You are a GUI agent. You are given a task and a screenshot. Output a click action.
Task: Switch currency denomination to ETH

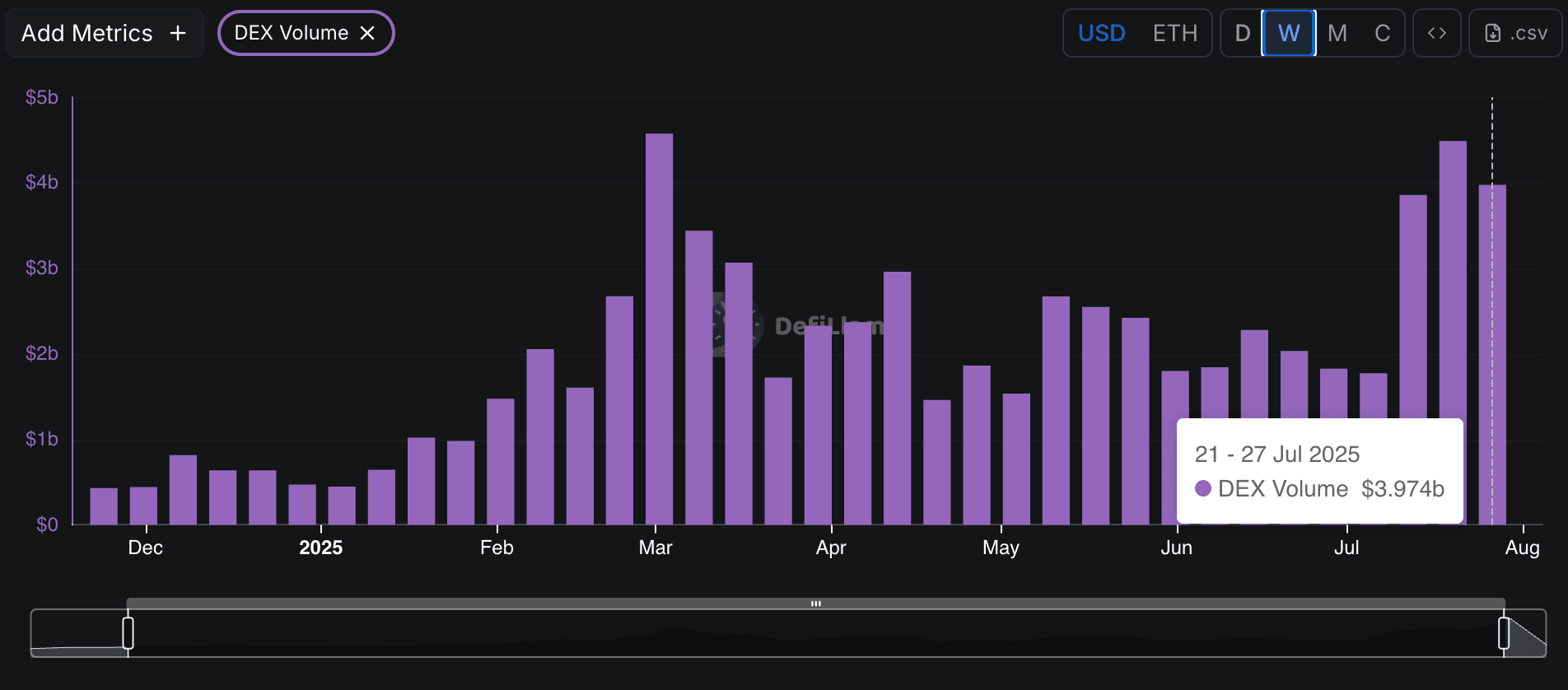tap(1174, 33)
